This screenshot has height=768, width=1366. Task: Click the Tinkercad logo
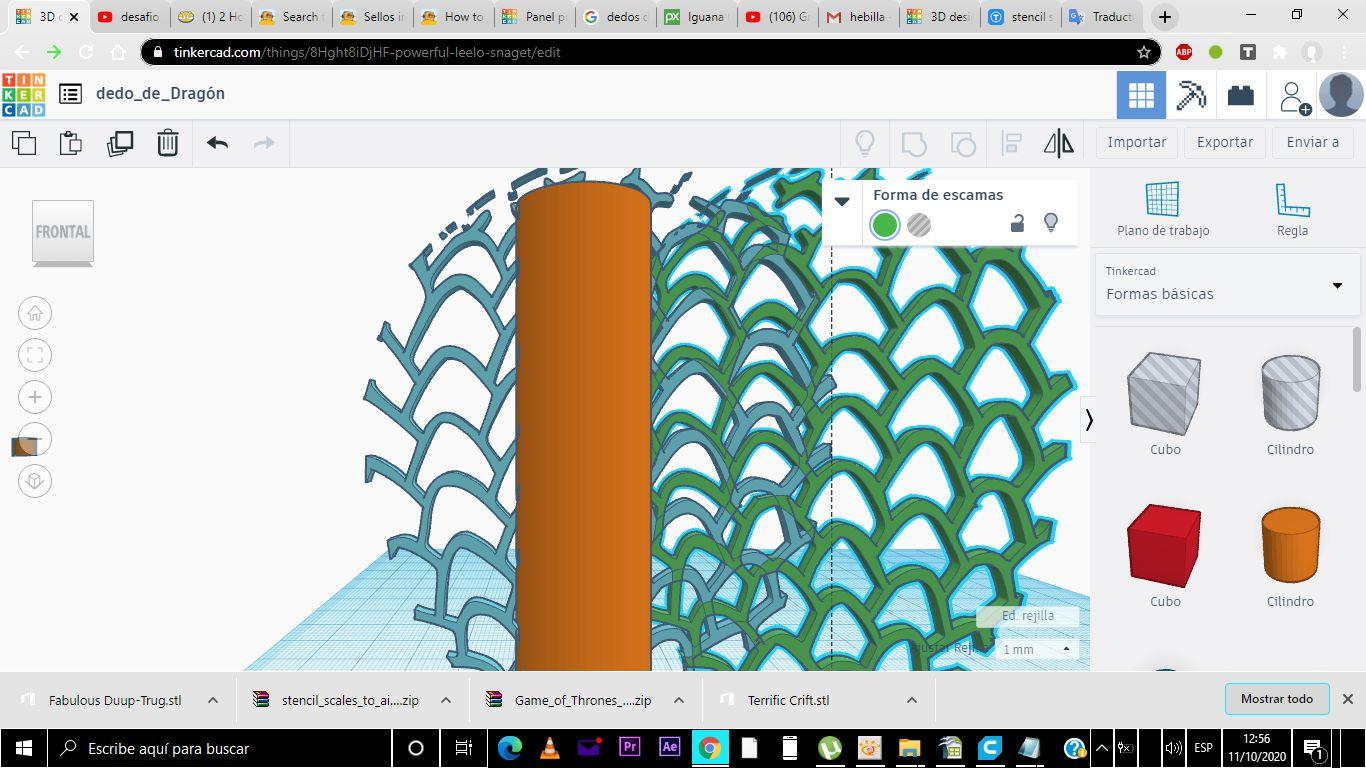point(23,95)
